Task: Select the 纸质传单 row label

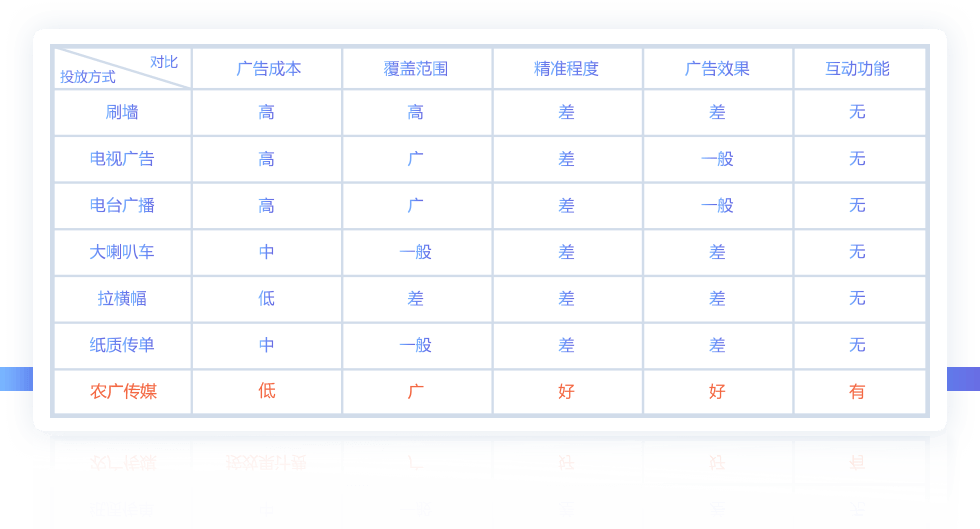Action: 122,345
